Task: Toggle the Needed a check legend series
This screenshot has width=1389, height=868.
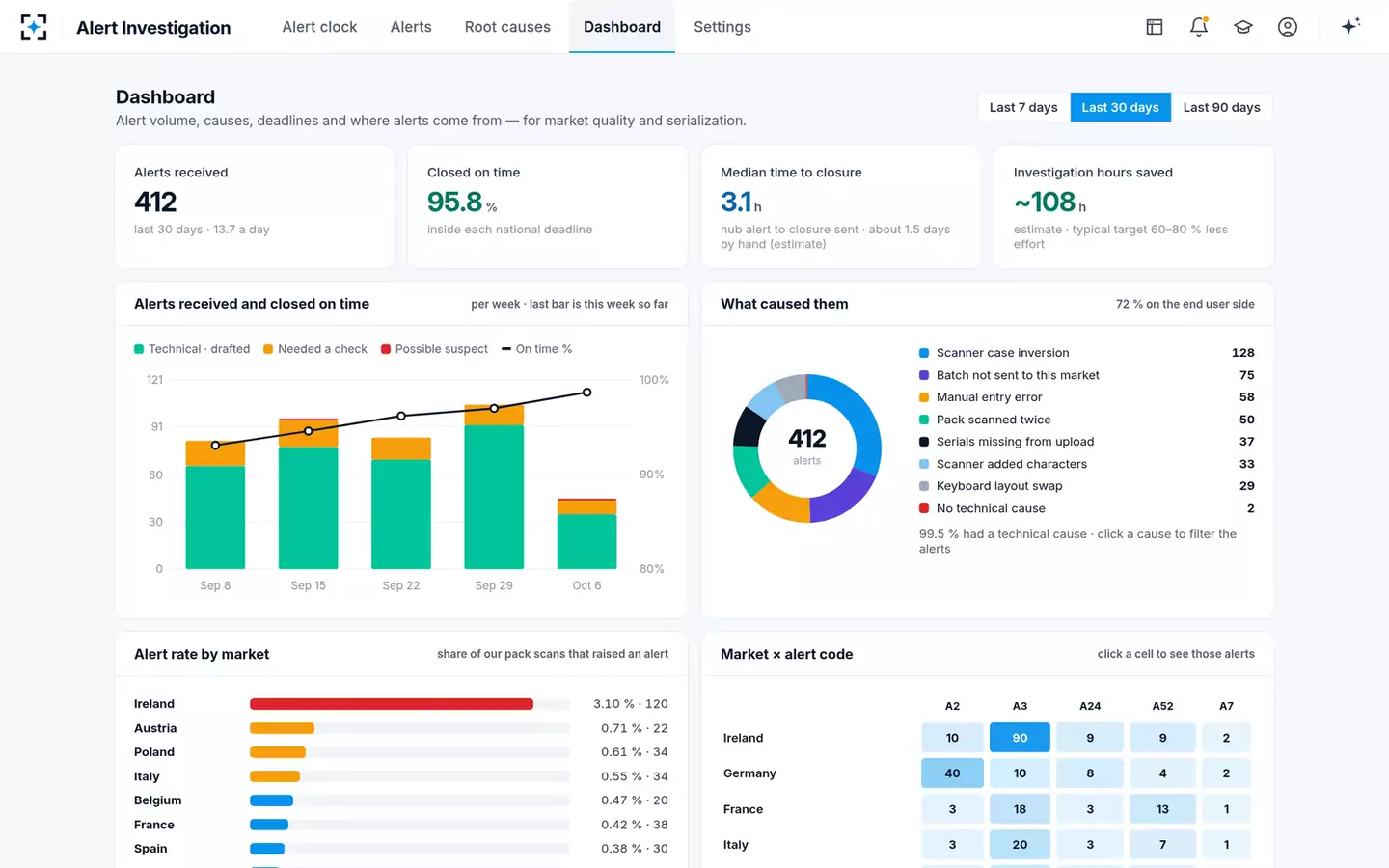Action: pyautogui.click(x=315, y=349)
